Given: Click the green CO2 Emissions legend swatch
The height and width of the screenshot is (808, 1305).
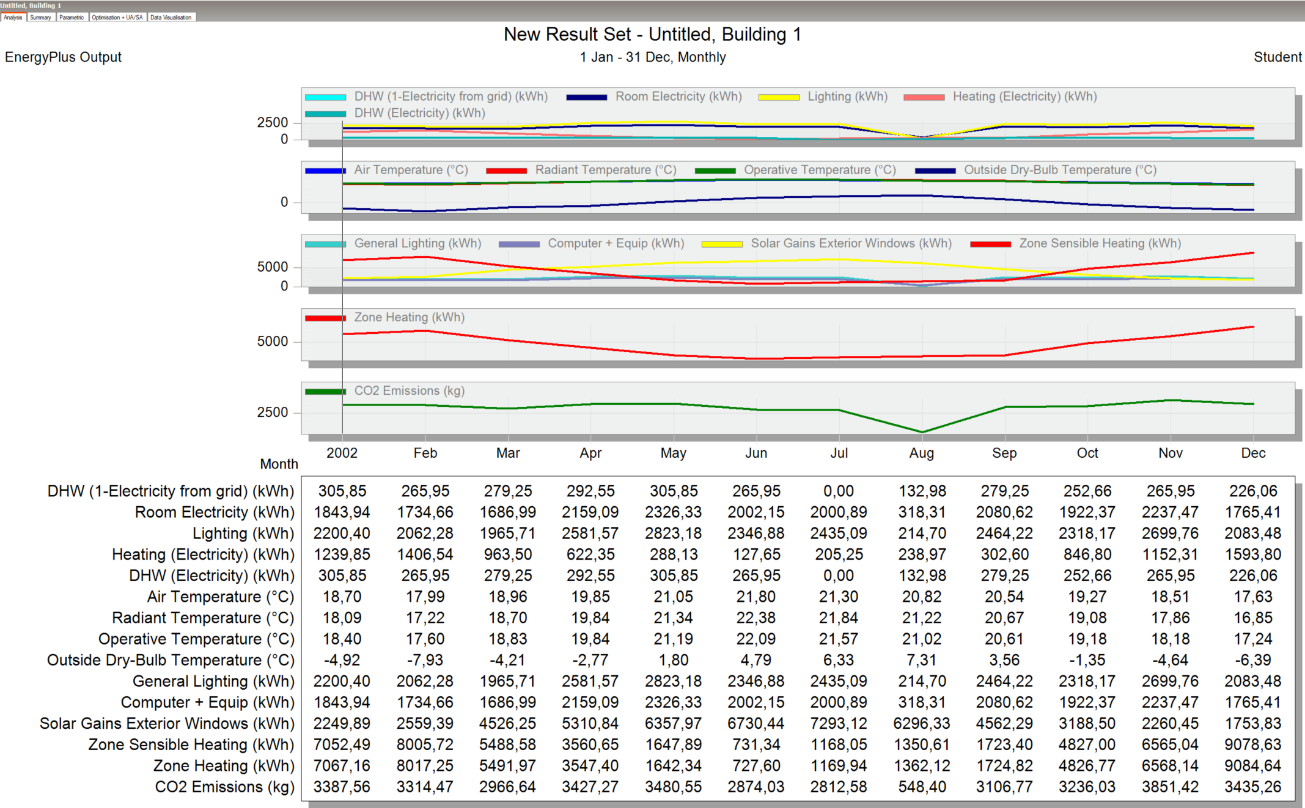Looking at the screenshot, I should pos(325,391).
